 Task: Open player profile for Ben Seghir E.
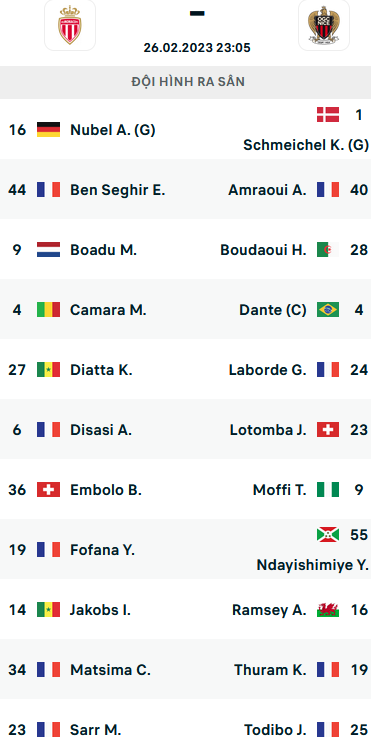pos(117,190)
